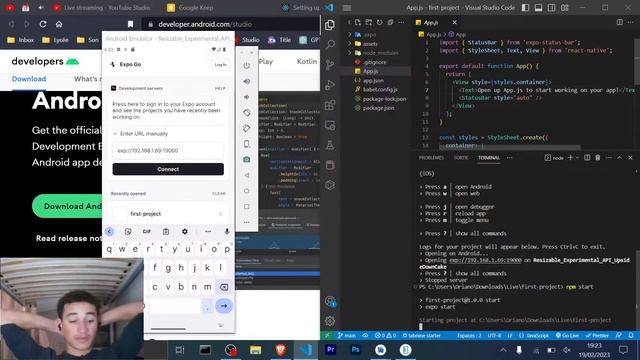Open the Testing flask view in VS Code
This screenshot has height=360, width=640.
pyautogui.click(x=330, y=145)
